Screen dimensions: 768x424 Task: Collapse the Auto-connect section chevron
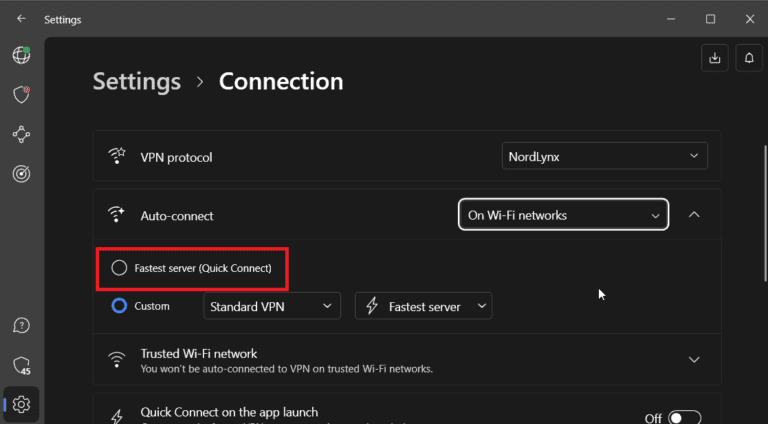click(695, 215)
